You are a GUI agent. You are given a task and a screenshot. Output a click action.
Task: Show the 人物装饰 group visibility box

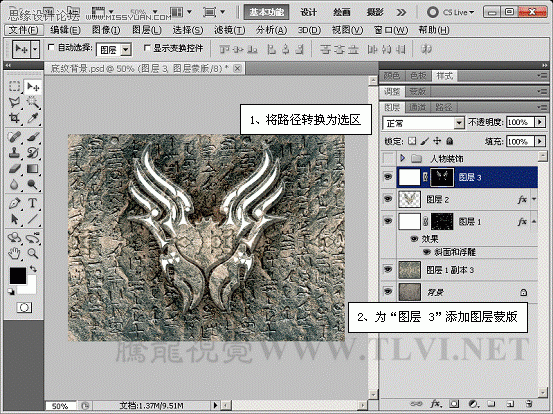tap(388, 158)
